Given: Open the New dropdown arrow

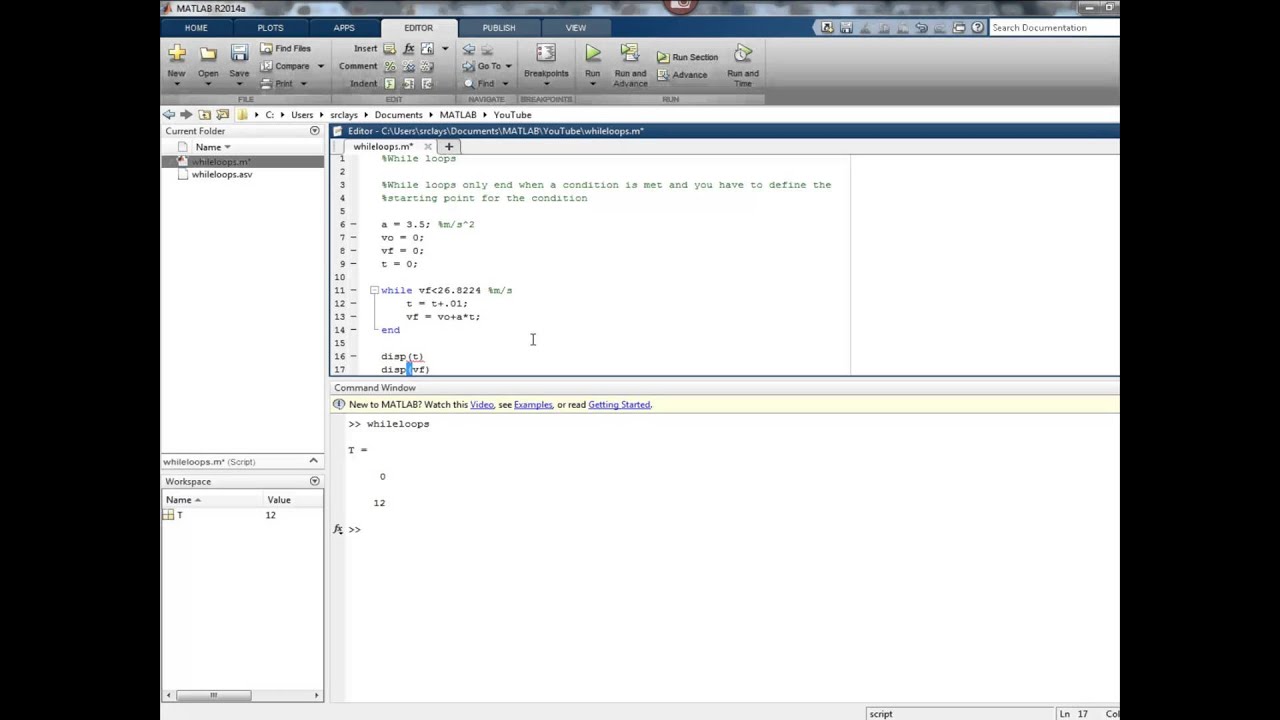Looking at the screenshot, I should [176, 84].
